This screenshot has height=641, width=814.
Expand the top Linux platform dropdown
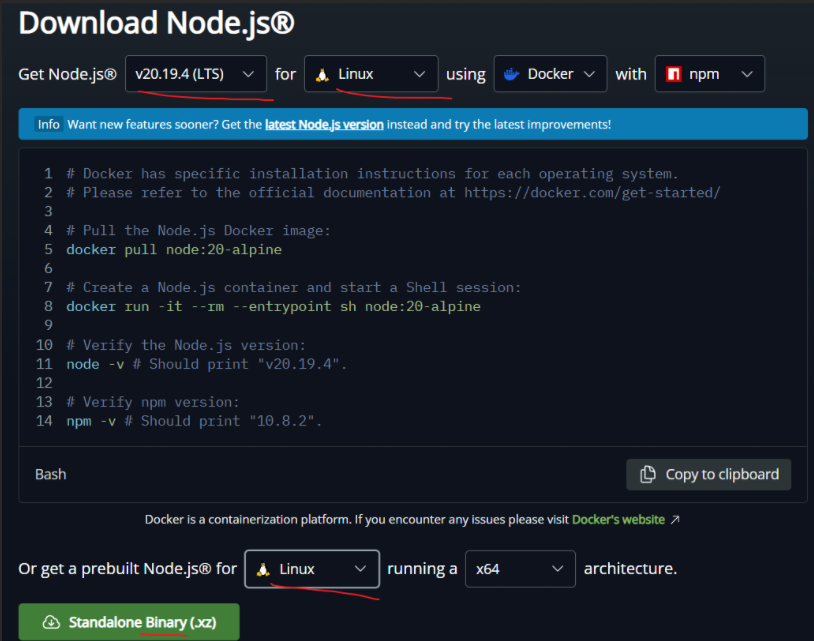tap(371, 75)
